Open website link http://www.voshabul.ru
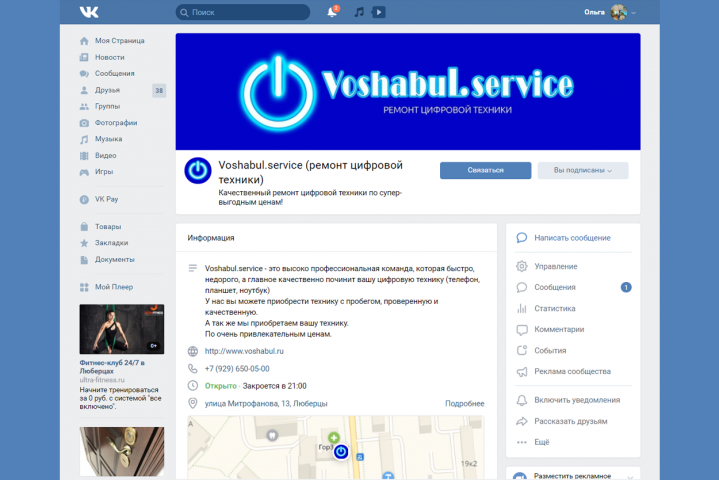Viewport: 719px width, 480px height. point(244,351)
